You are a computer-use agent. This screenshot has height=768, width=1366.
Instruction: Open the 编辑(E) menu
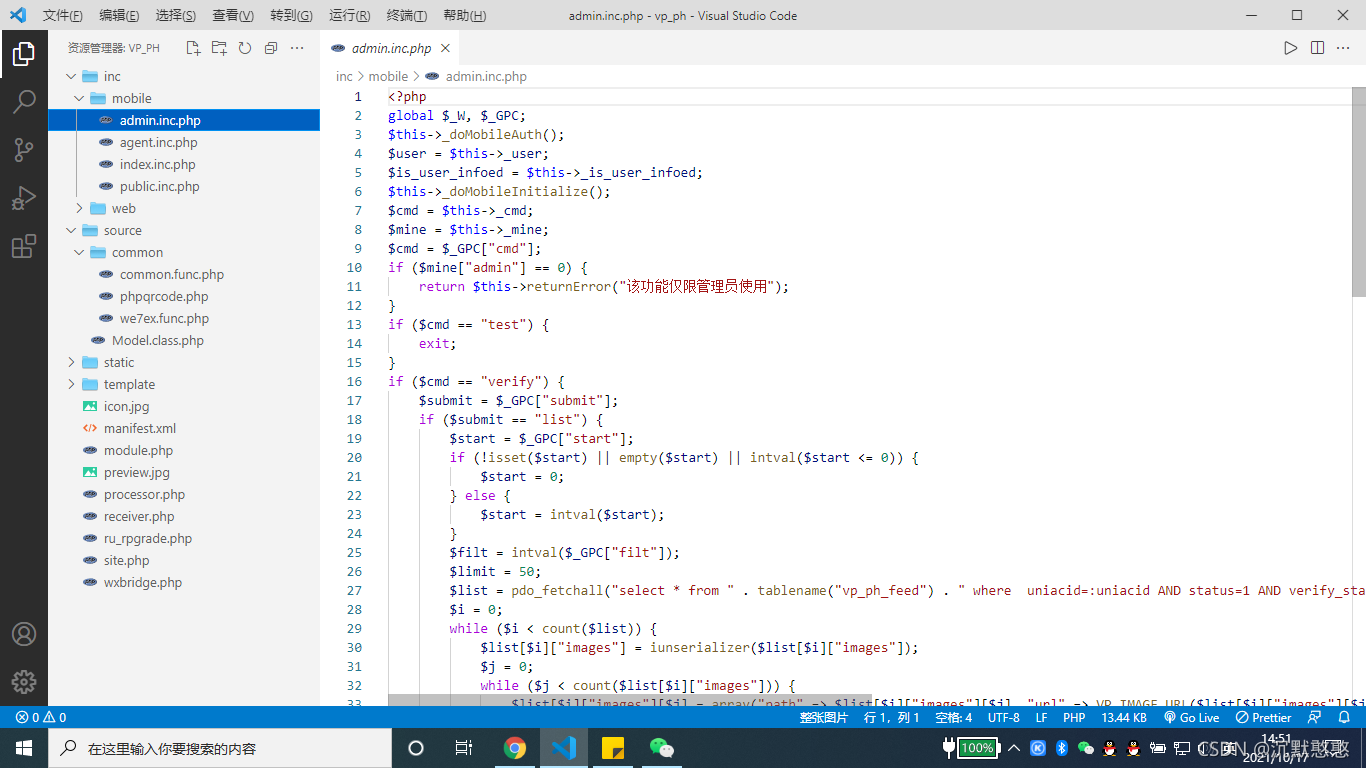(120, 16)
